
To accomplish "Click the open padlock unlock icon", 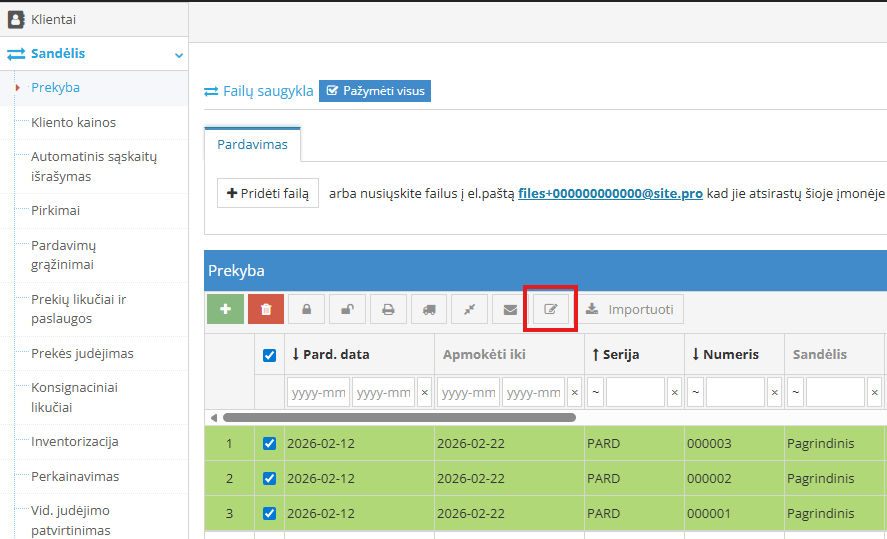I will (x=347, y=310).
